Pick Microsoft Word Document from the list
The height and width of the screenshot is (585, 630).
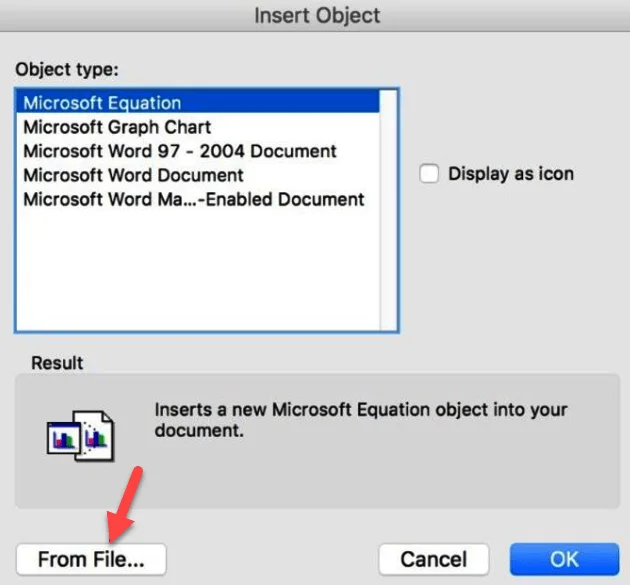(197, 175)
